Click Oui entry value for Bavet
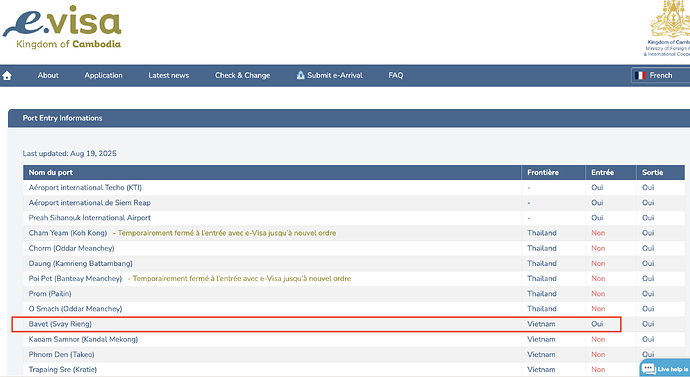 597,324
